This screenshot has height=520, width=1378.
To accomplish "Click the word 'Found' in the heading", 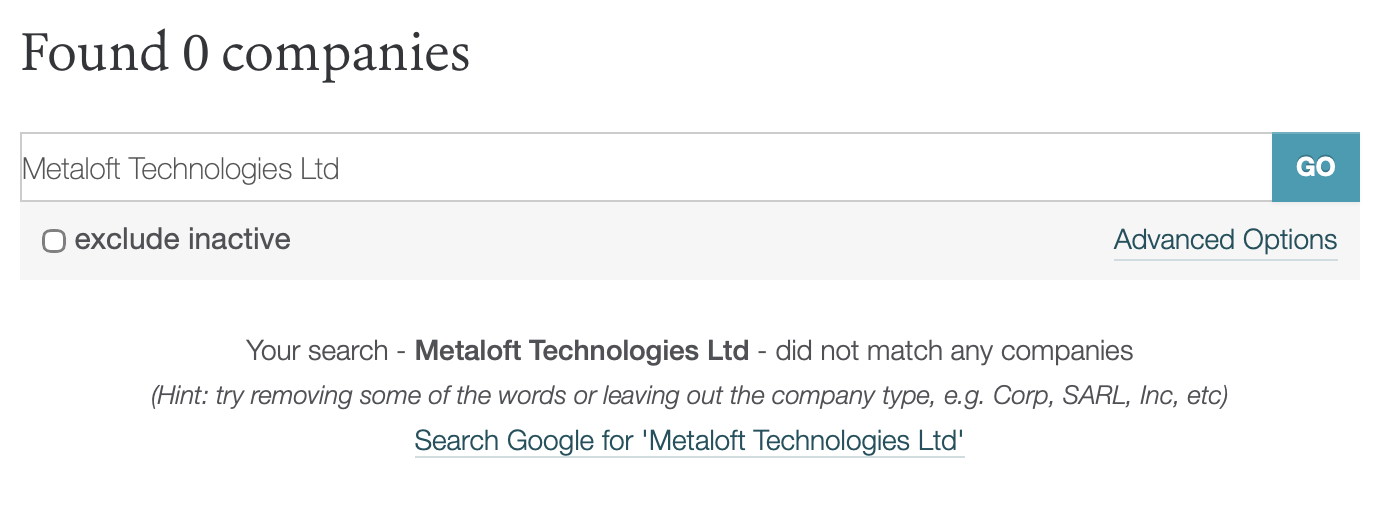I will [x=95, y=52].
